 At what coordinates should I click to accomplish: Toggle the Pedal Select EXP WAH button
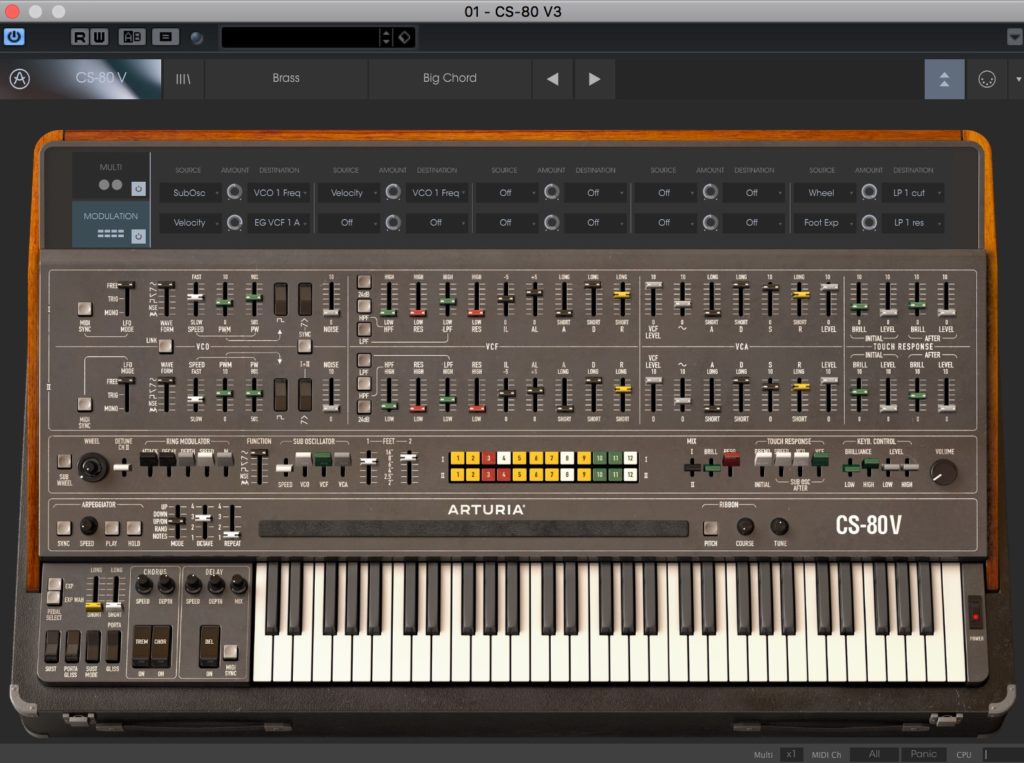click(x=54, y=598)
